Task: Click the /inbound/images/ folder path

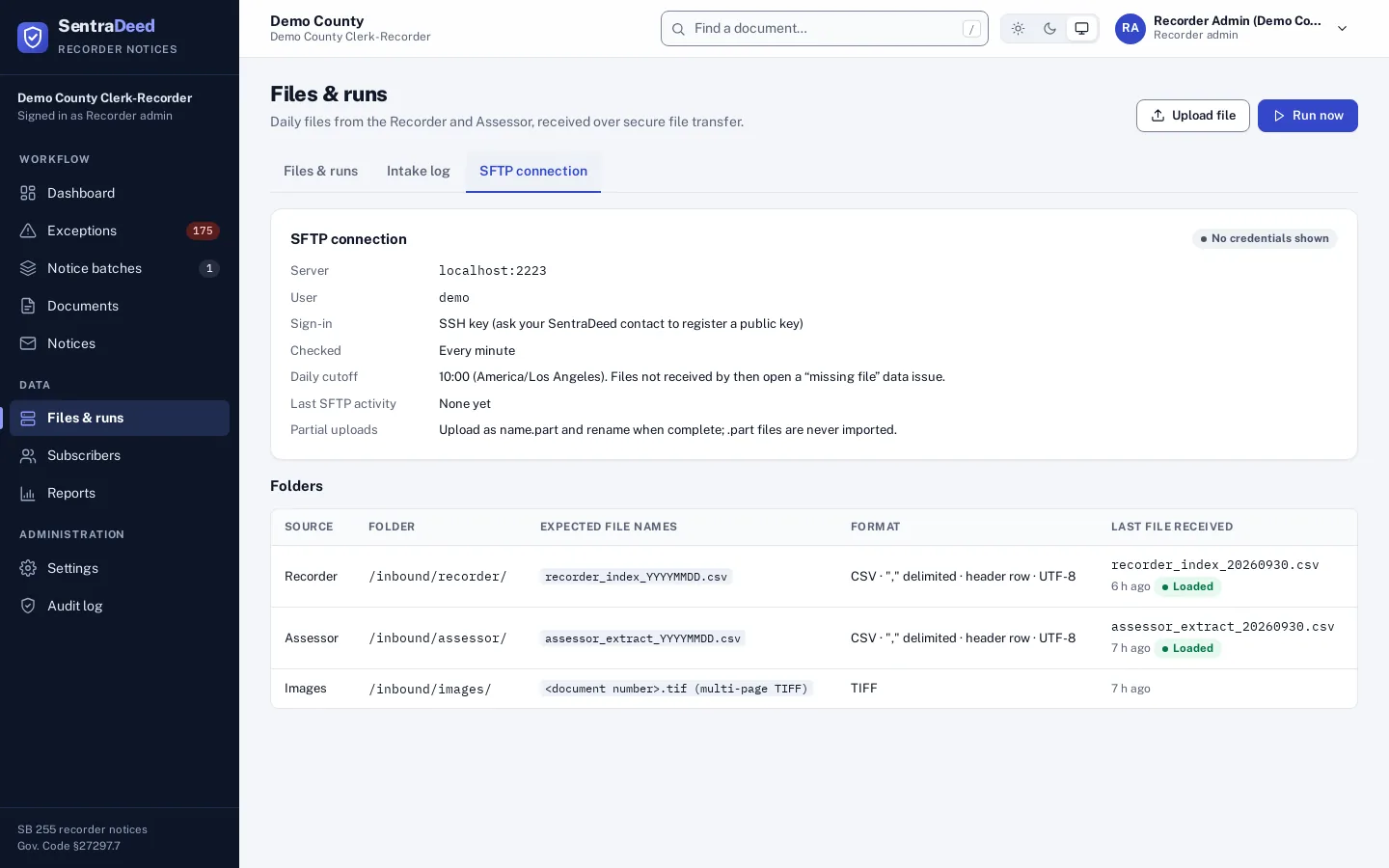Action: pos(430,689)
